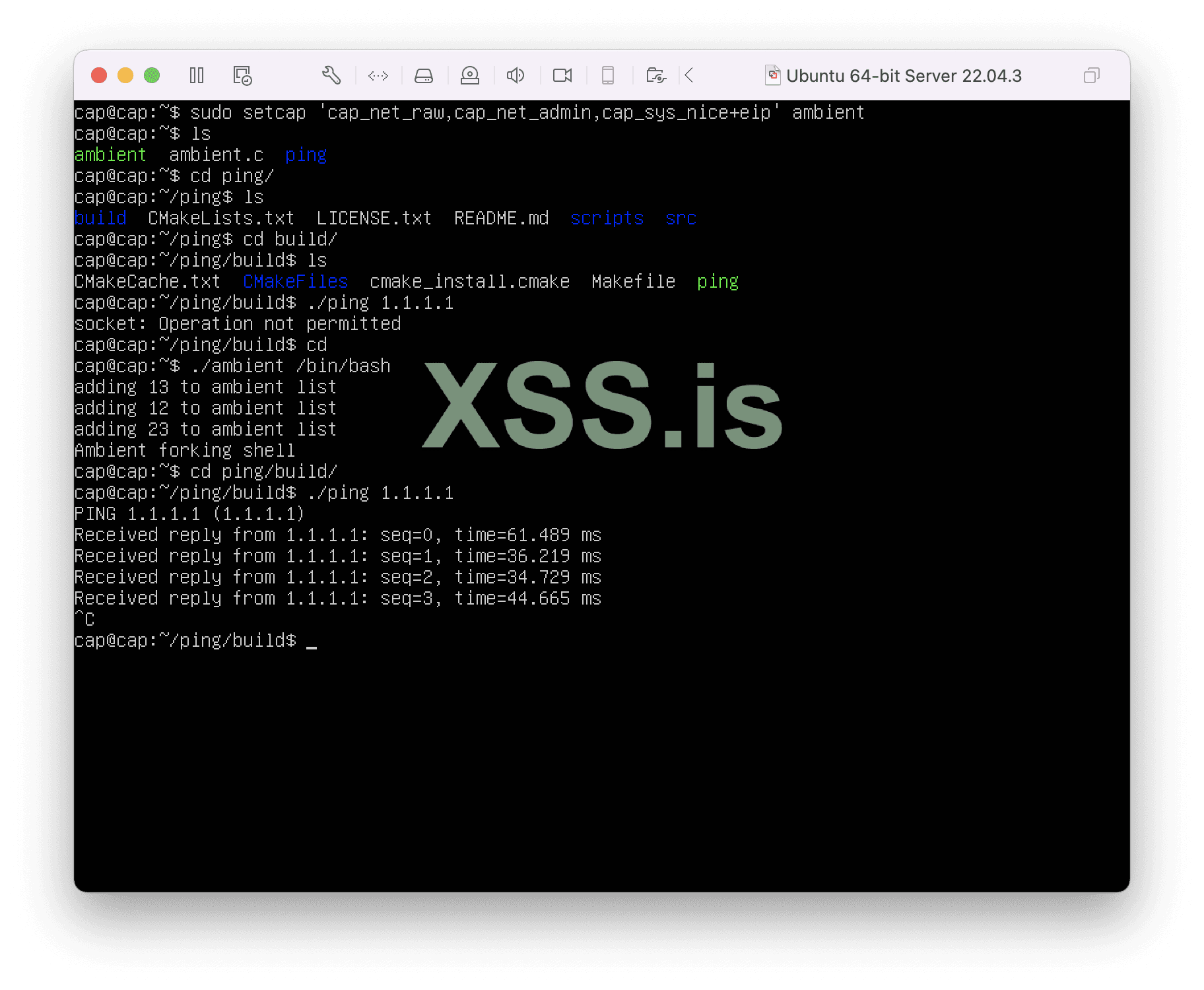Click the blue 'src' directory name
Screen dimensions: 1204x990
pyautogui.click(x=681, y=218)
